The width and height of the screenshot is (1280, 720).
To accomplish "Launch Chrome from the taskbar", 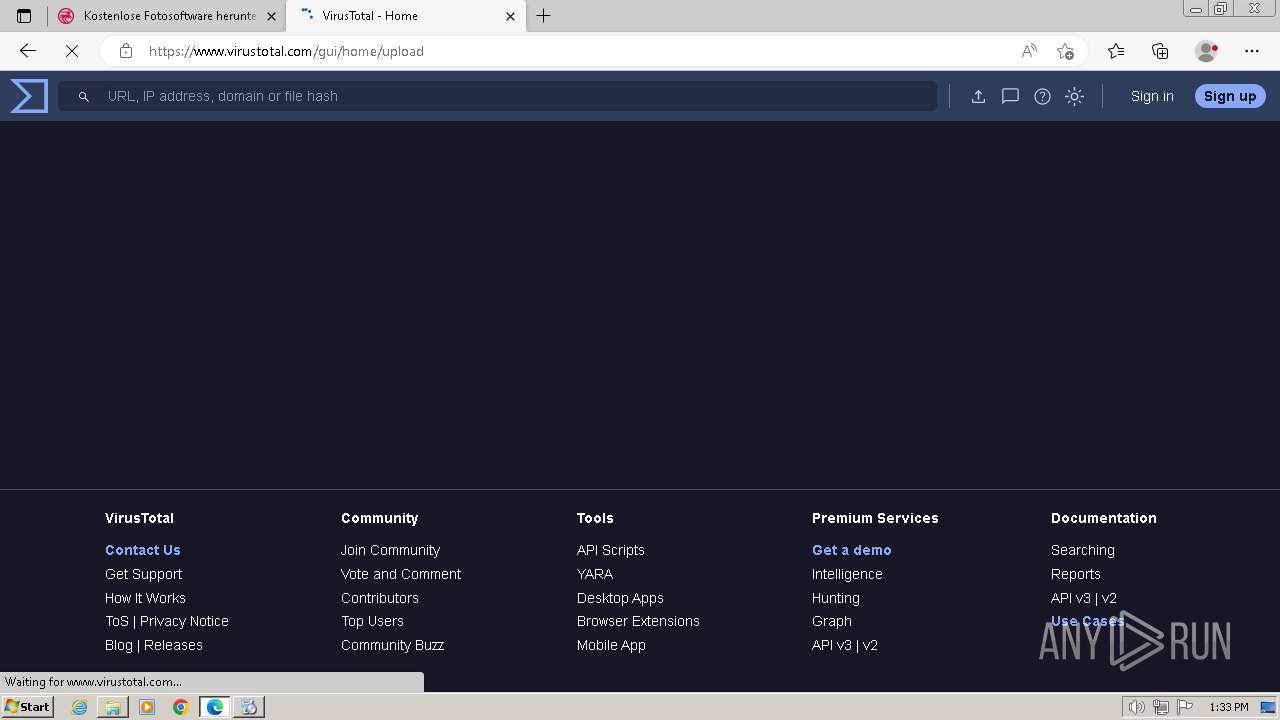I will click(181, 707).
